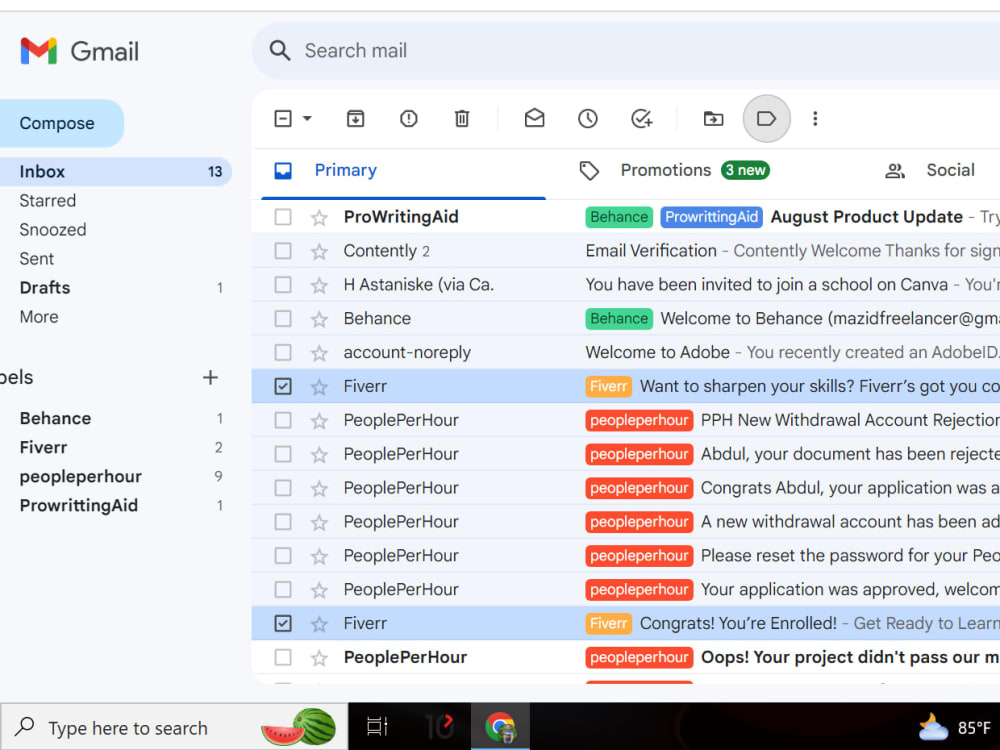Click the weather icon showing 85°F
Image resolution: width=1000 pixels, height=750 pixels.
pos(933,728)
